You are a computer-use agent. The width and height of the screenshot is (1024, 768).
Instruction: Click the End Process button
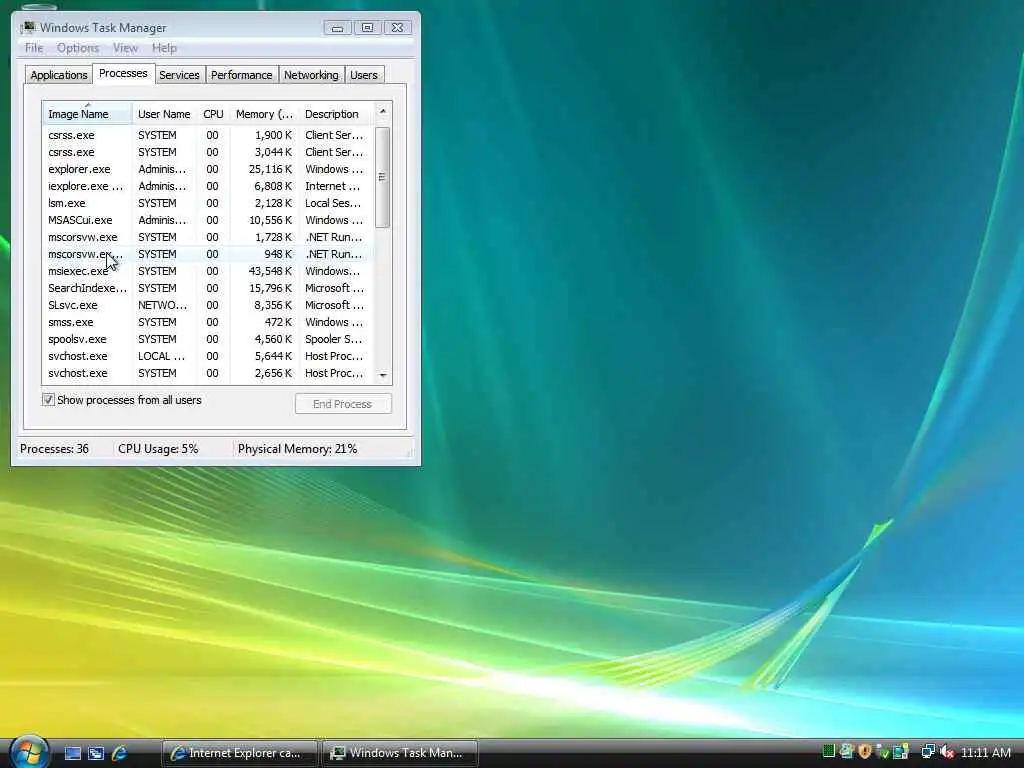coord(343,404)
